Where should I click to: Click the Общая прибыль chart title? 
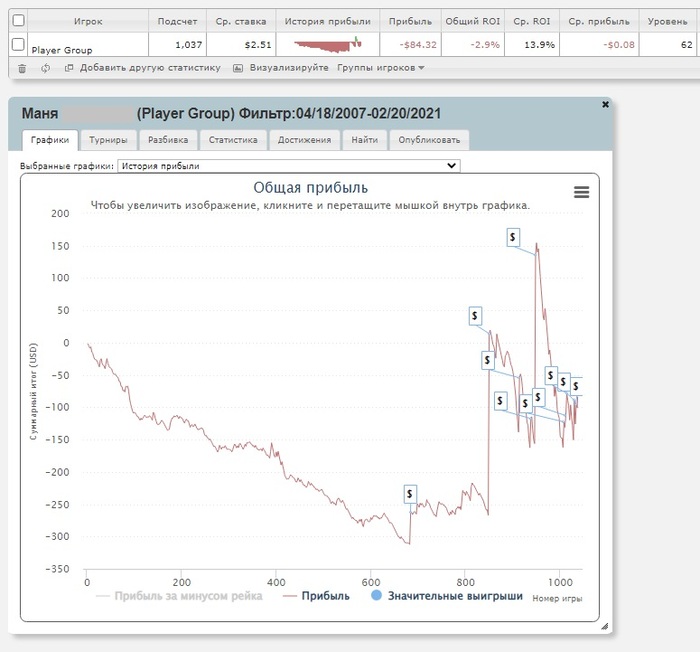tap(311, 188)
